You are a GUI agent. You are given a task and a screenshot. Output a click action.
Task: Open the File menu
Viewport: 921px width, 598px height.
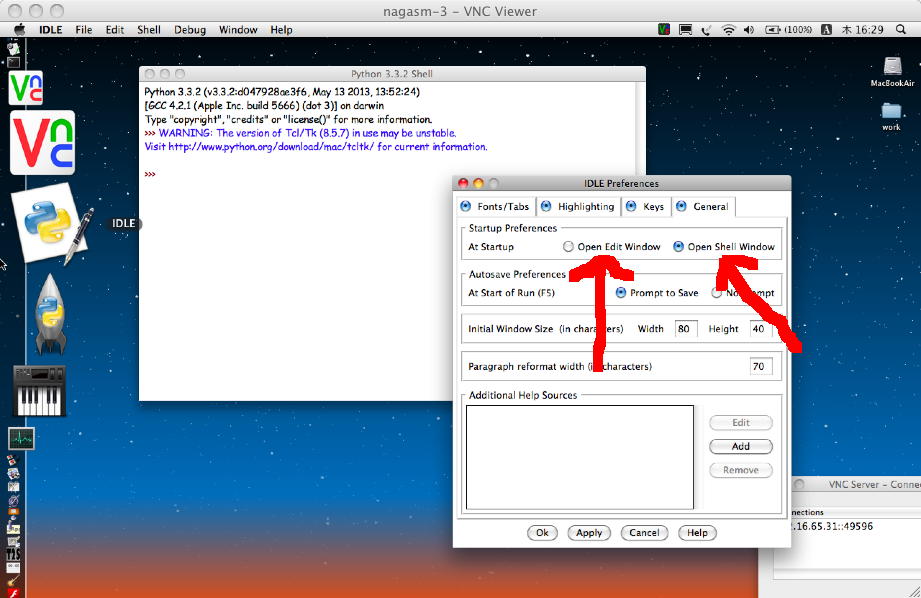click(x=83, y=29)
